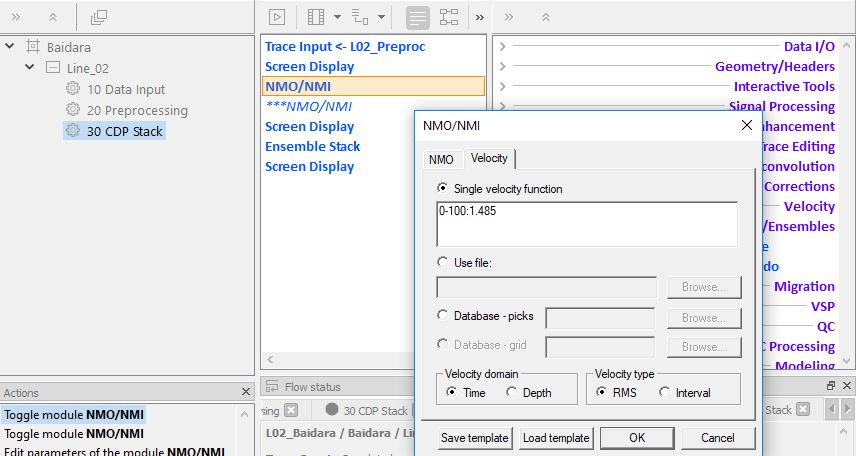Switch to the Velocity tab

coord(489,158)
